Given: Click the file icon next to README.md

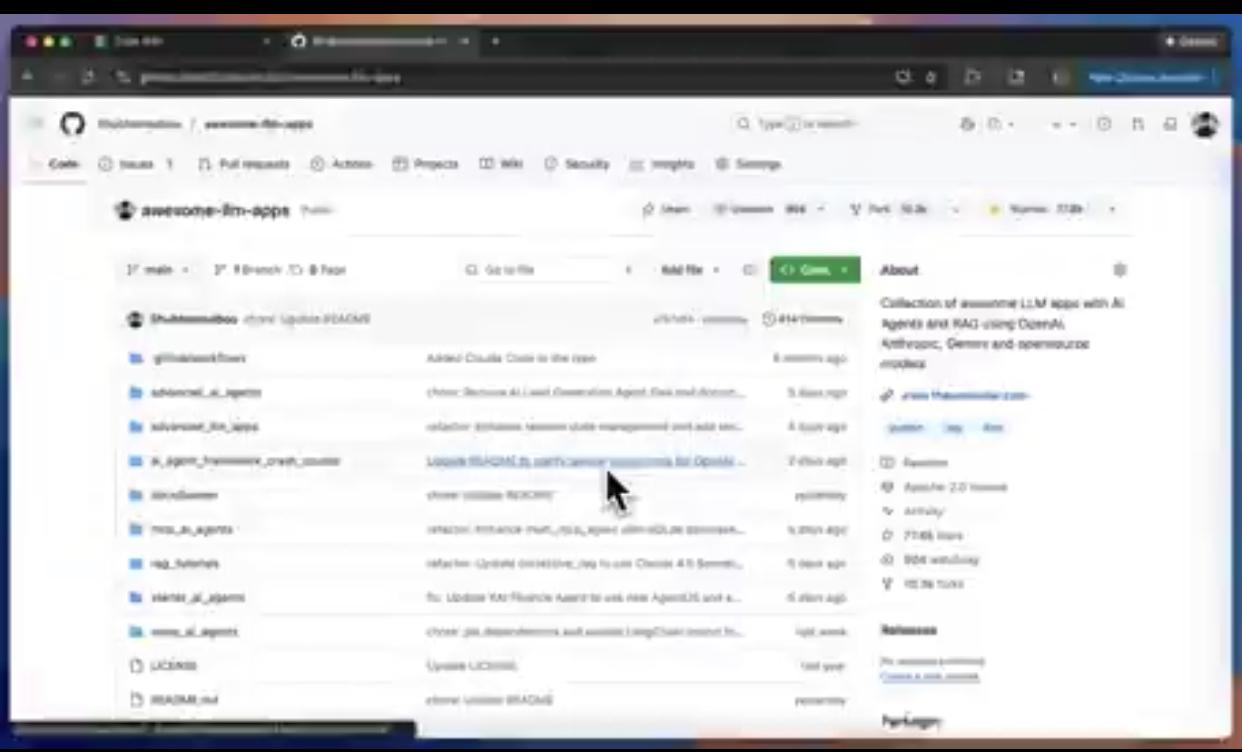Looking at the screenshot, I should click(x=136, y=700).
